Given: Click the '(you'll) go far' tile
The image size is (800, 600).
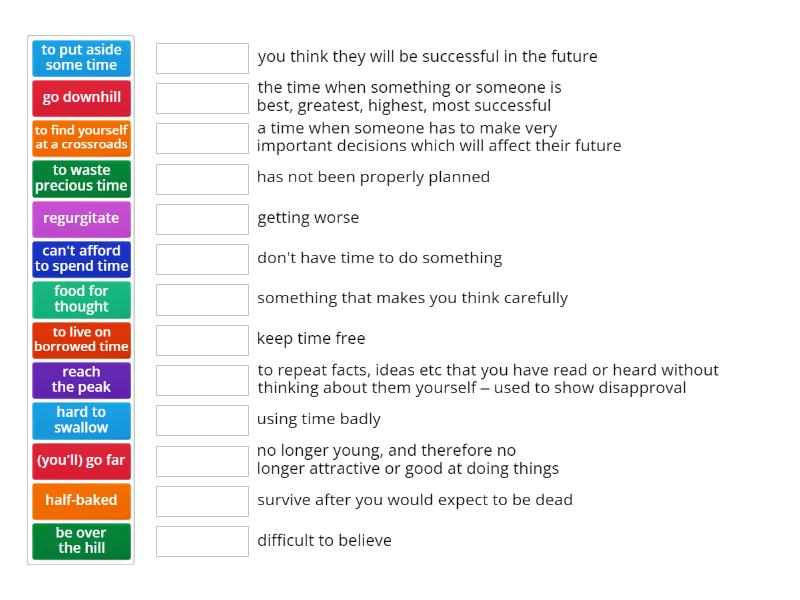Looking at the screenshot, I should coord(81,461).
